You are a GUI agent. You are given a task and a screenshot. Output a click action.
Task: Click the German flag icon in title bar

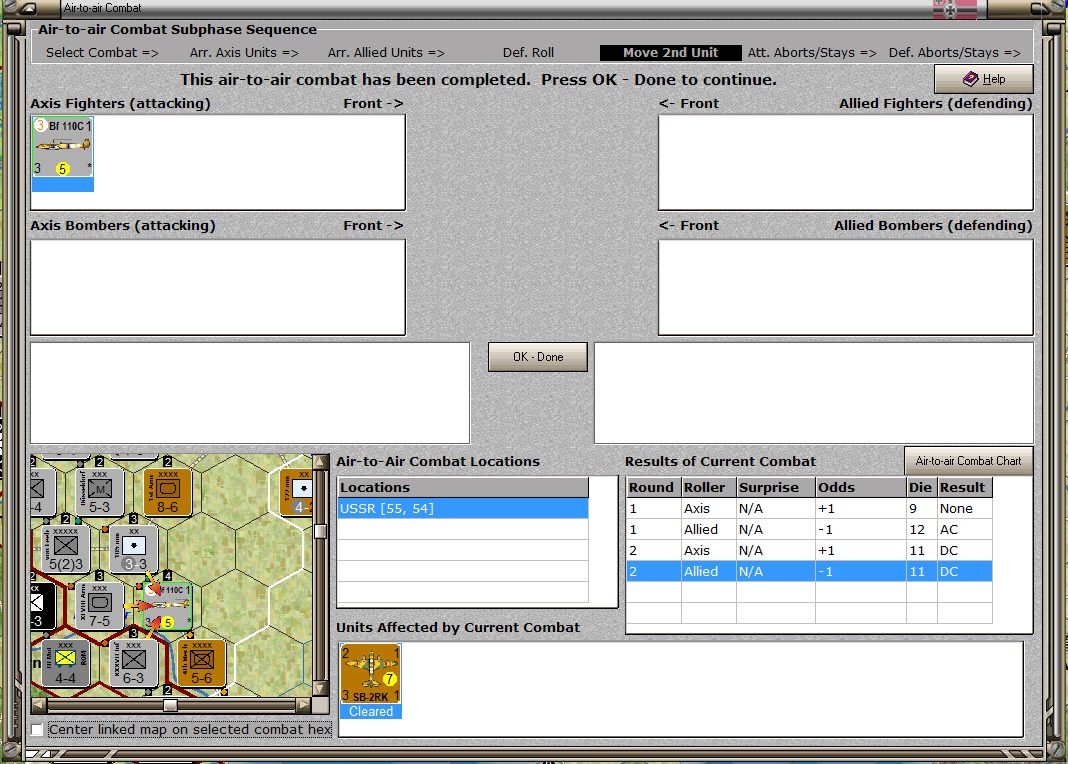[954, 9]
